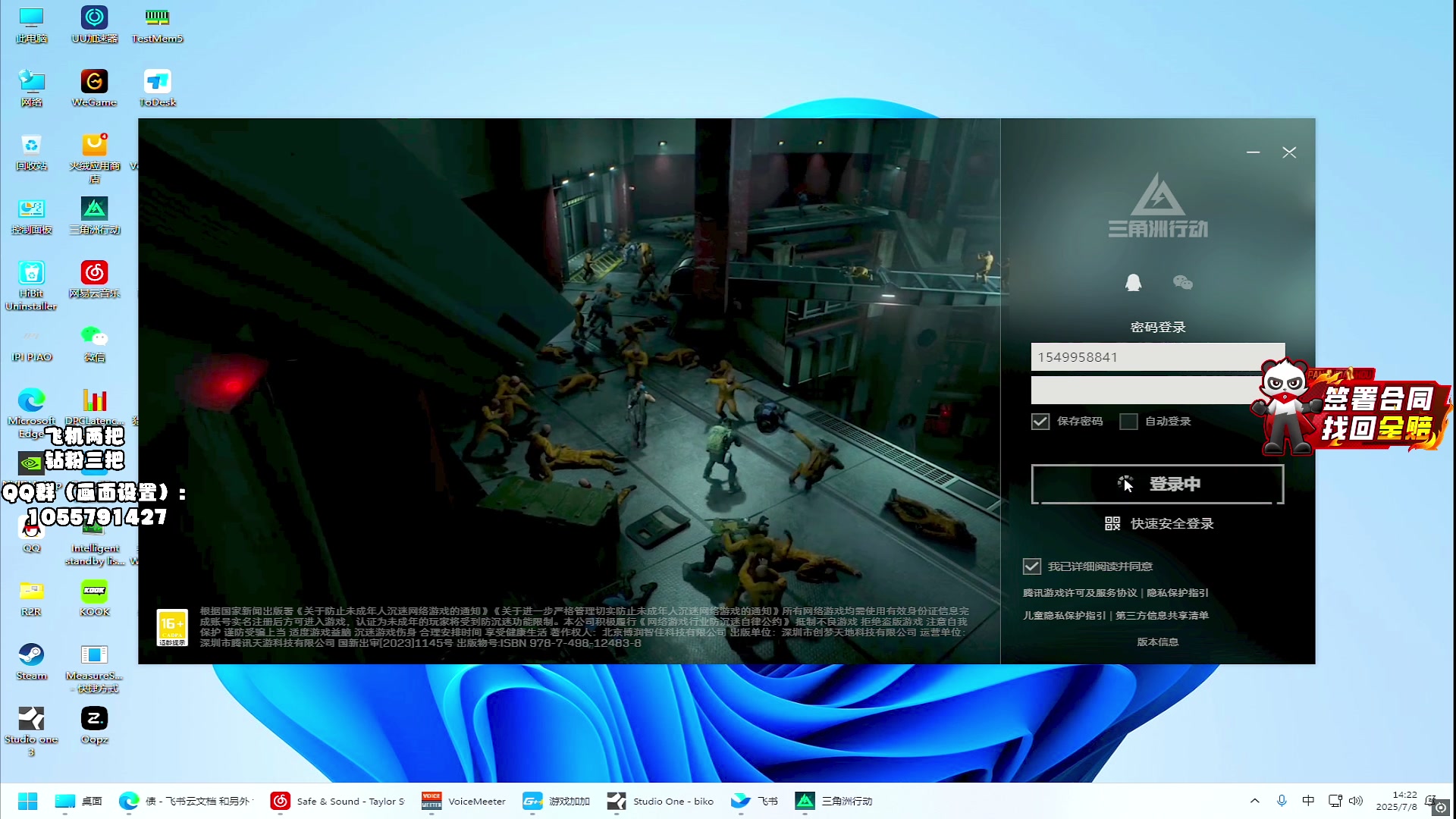Select the WeChat login icon
1456x819 pixels.
tap(1182, 282)
